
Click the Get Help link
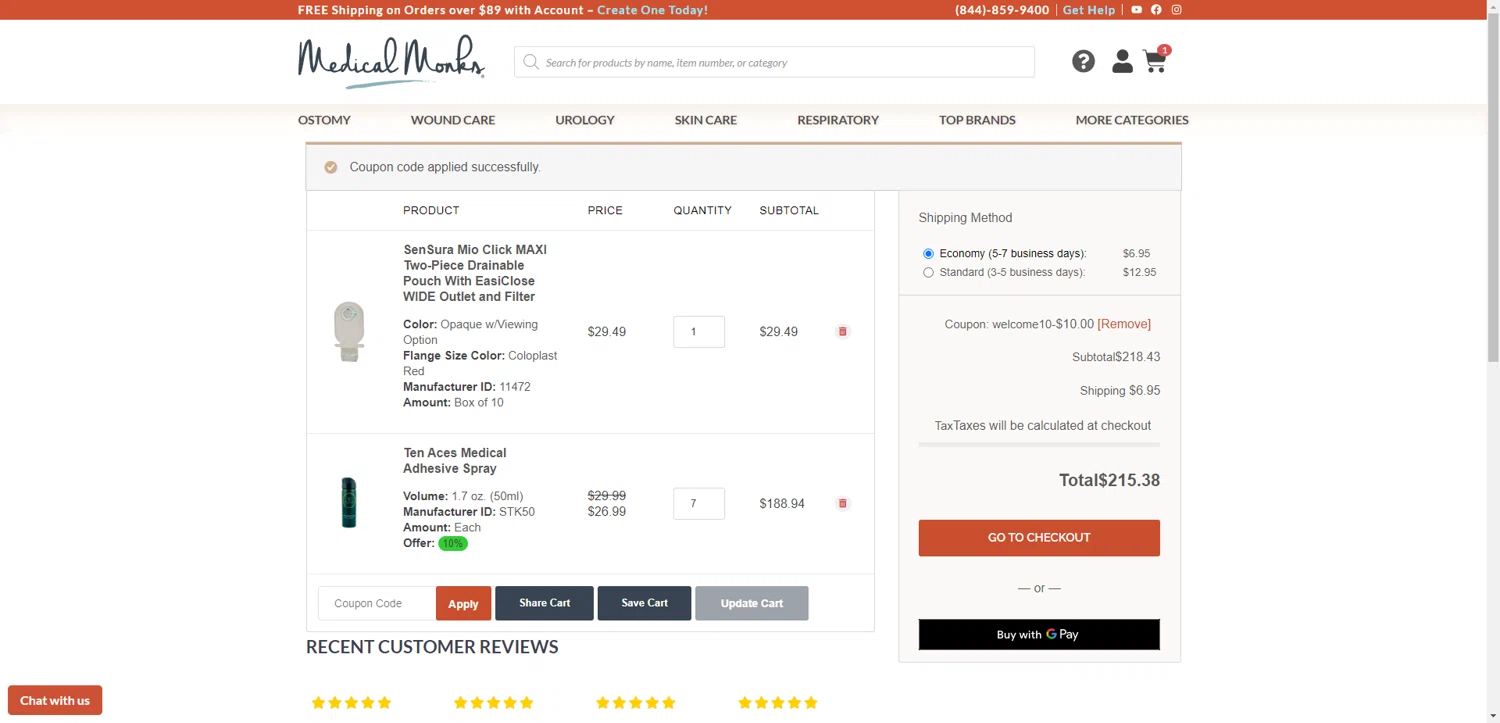pos(1089,10)
